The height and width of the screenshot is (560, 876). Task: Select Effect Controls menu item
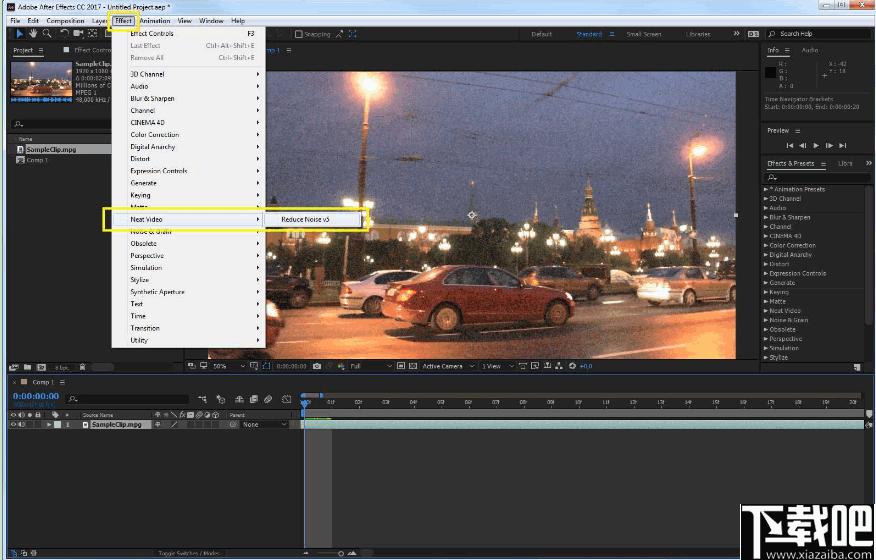coord(188,34)
